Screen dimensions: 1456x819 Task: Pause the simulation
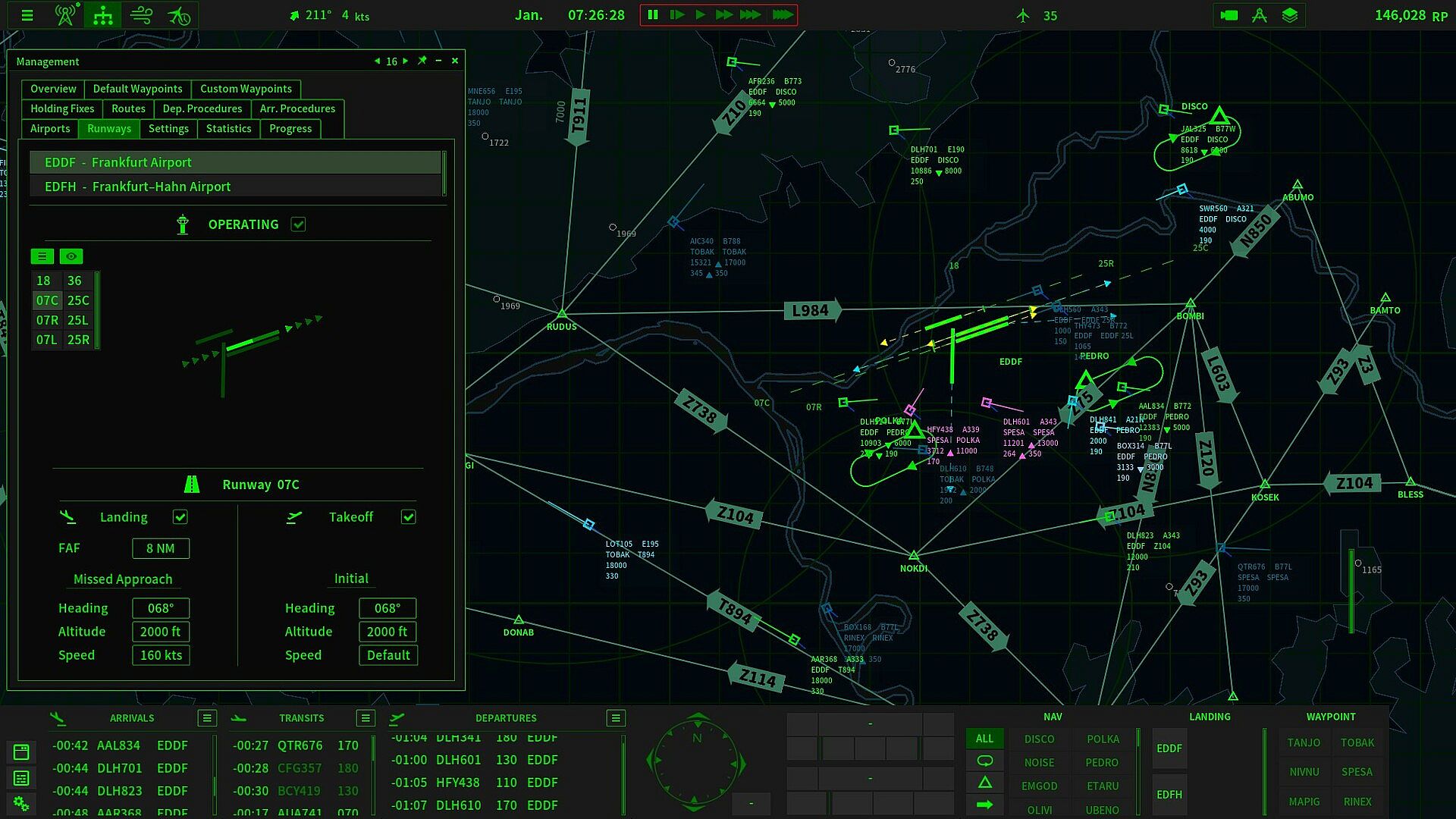tap(653, 15)
